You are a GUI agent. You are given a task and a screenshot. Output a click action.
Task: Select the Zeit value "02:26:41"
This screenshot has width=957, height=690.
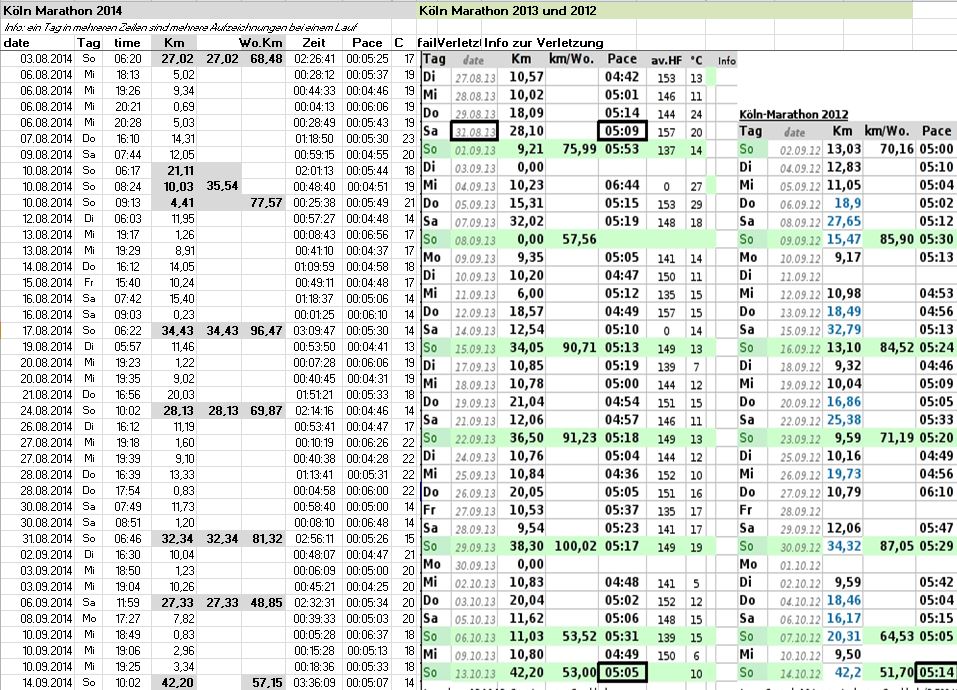(x=314, y=59)
